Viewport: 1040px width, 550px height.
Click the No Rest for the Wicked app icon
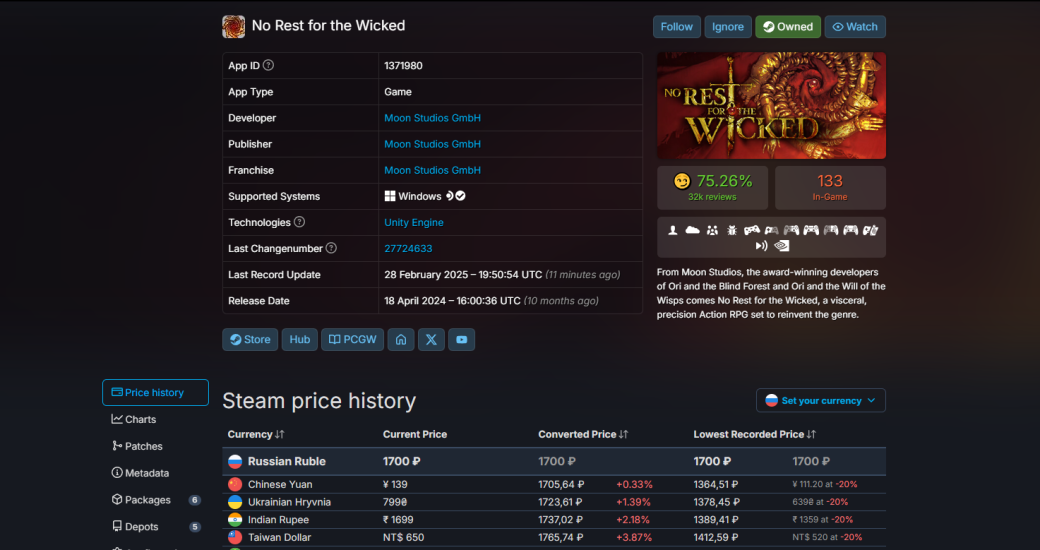pos(233,27)
